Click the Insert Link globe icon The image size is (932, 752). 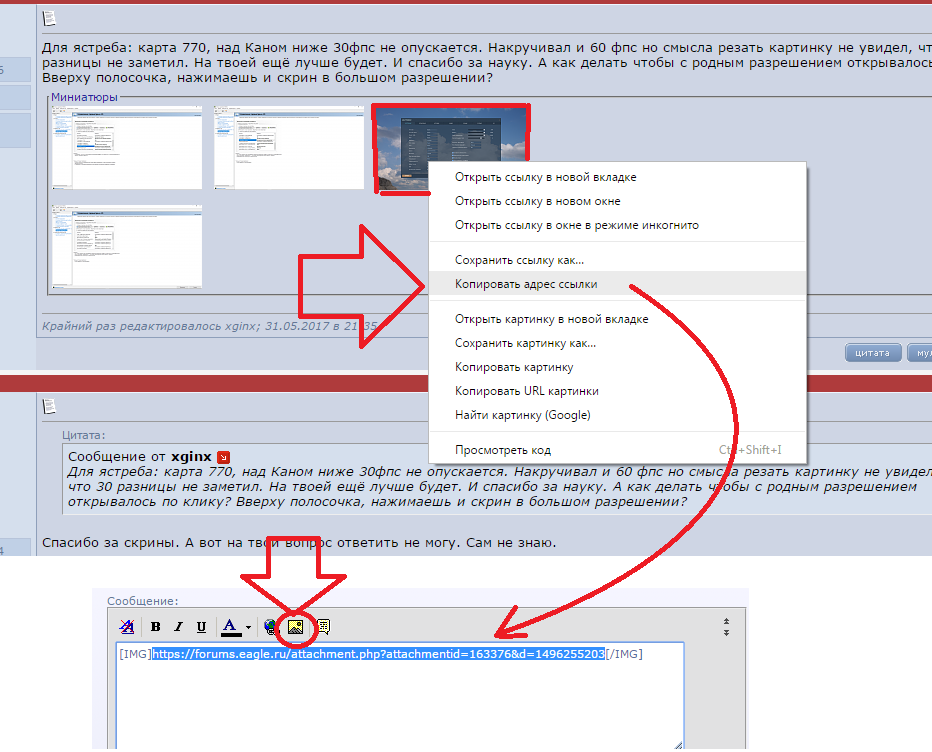271,627
